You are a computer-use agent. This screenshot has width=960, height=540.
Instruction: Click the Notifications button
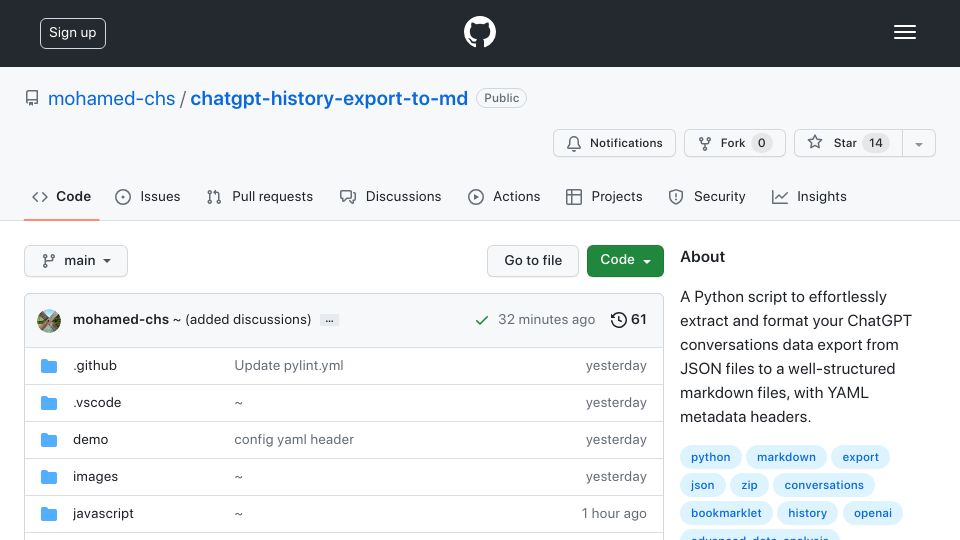click(614, 143)
